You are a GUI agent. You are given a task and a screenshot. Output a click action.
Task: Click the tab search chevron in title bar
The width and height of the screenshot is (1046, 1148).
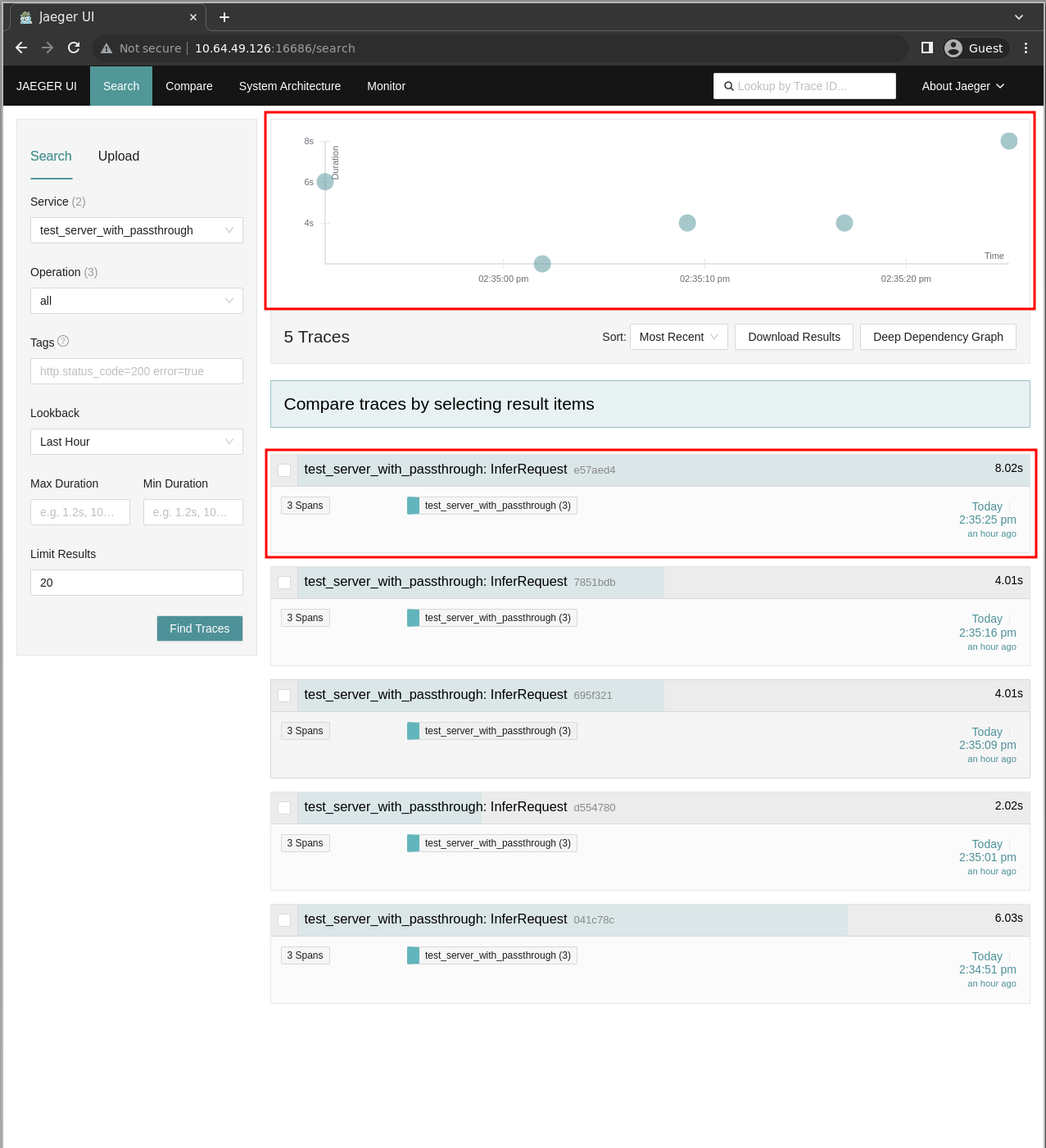click(1019, 17)
